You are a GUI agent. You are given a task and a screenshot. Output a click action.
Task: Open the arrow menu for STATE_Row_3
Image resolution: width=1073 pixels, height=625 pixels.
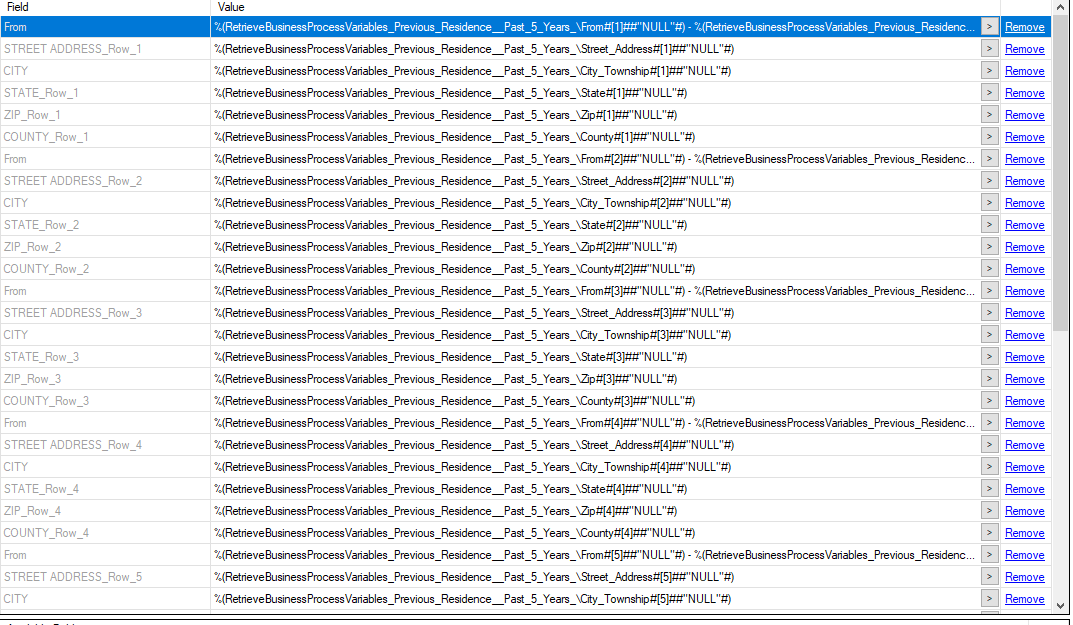pos(990,357)
